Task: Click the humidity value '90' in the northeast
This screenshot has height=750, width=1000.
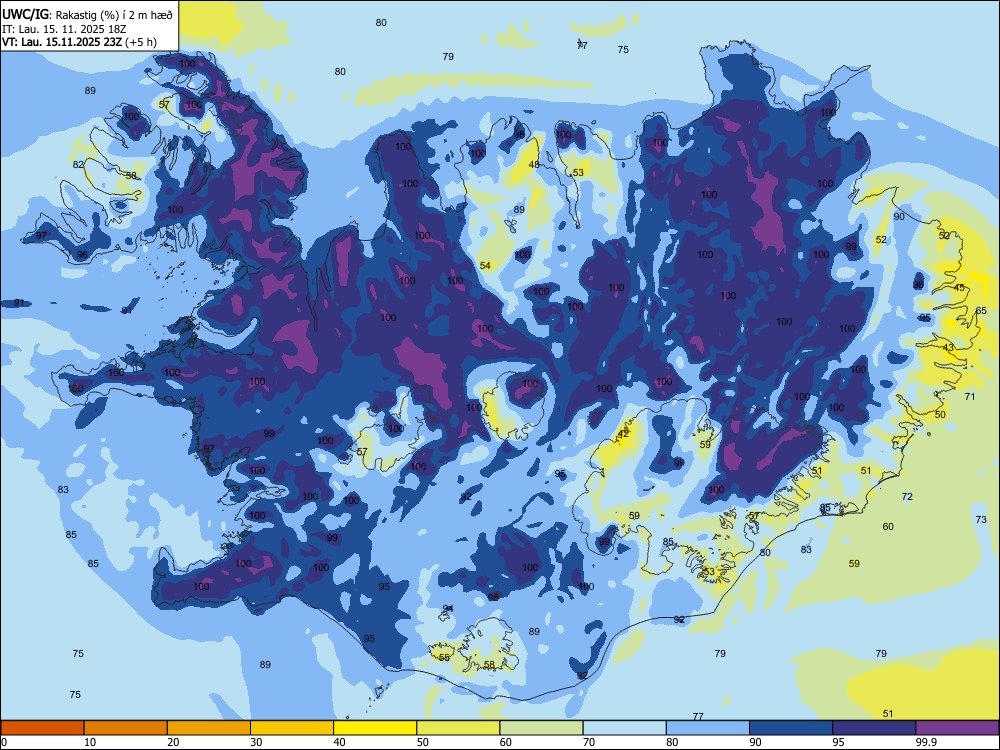Action: (899, 216)
